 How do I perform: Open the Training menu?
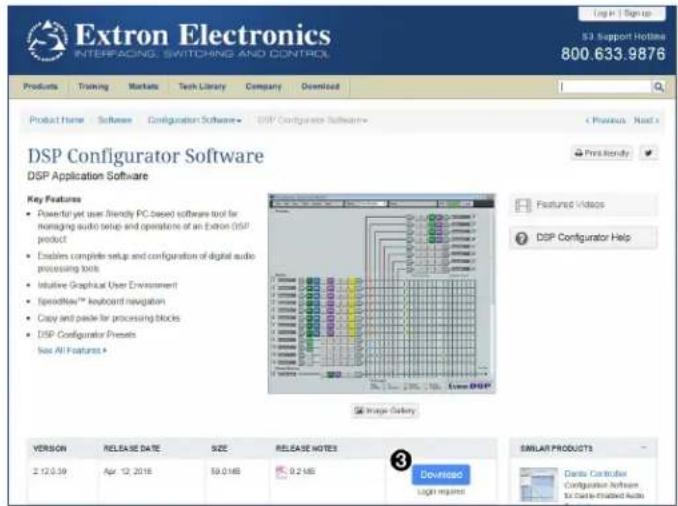tap(93, 86)
